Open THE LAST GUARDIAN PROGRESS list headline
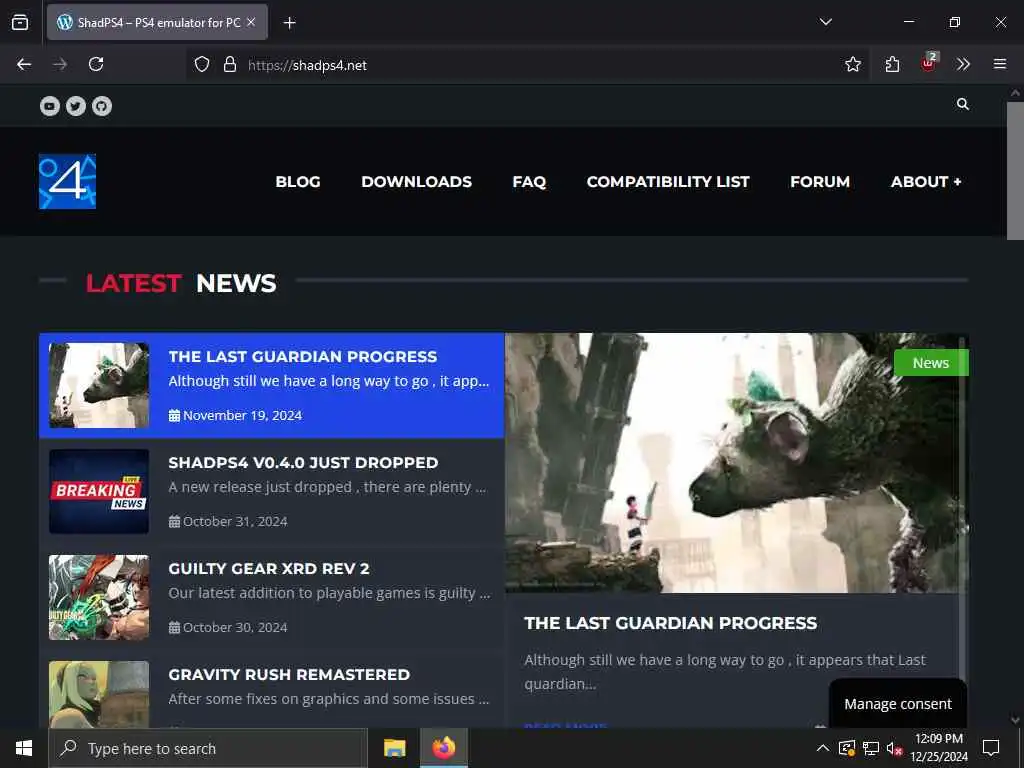 tap(303, 357)
